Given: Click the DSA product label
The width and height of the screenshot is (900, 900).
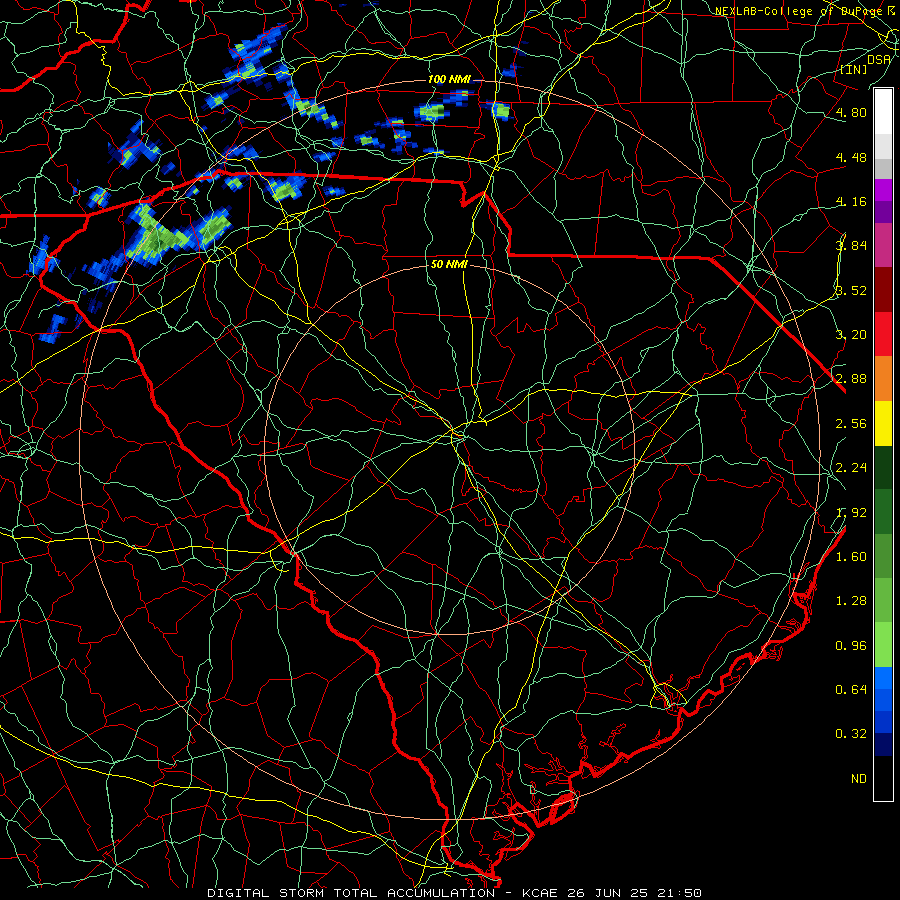Looking at the screenshot, I should [x=879, y=59].
